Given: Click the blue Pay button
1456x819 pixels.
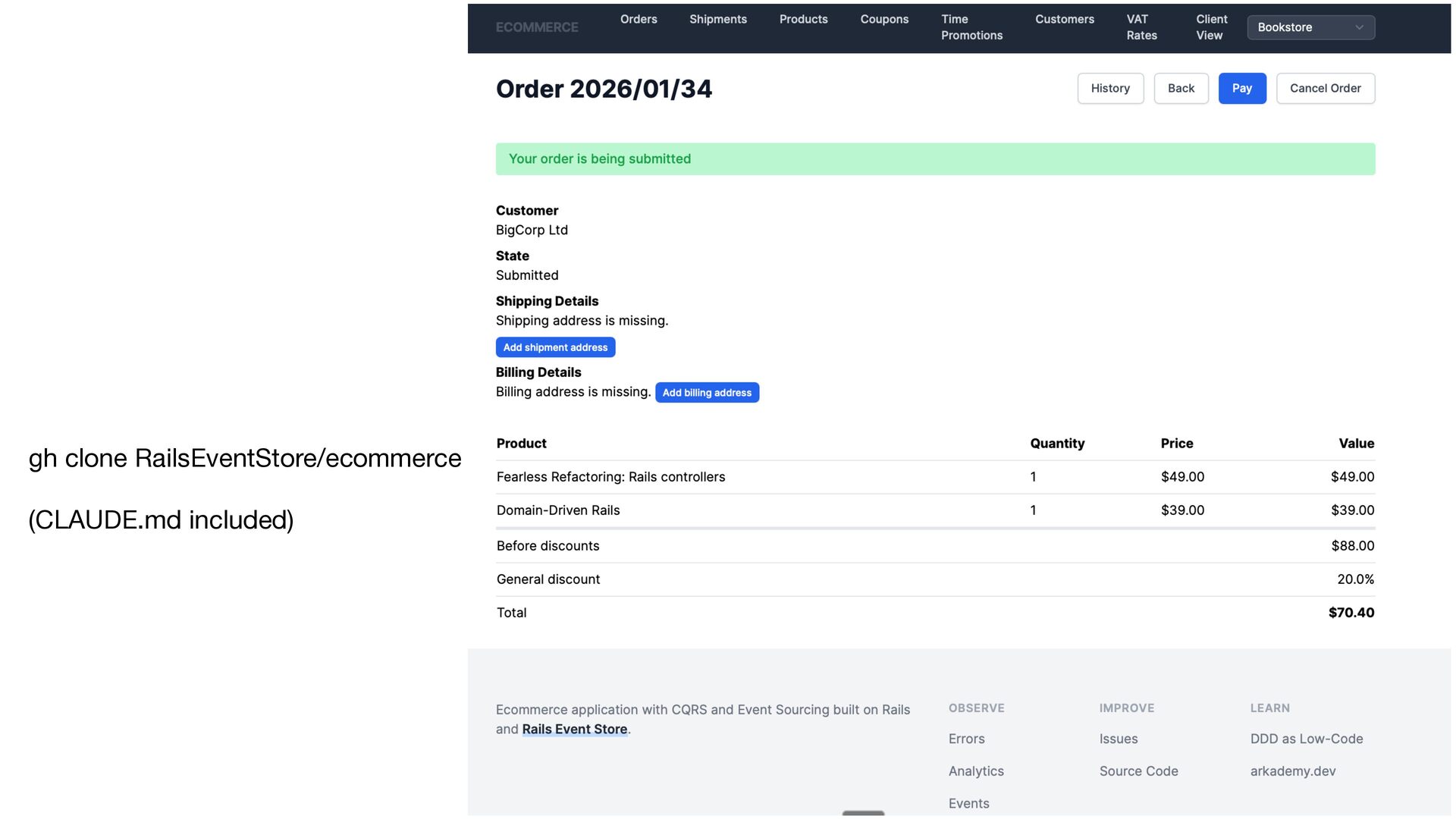Looking at the screenshot, I should click(1241, 89).
